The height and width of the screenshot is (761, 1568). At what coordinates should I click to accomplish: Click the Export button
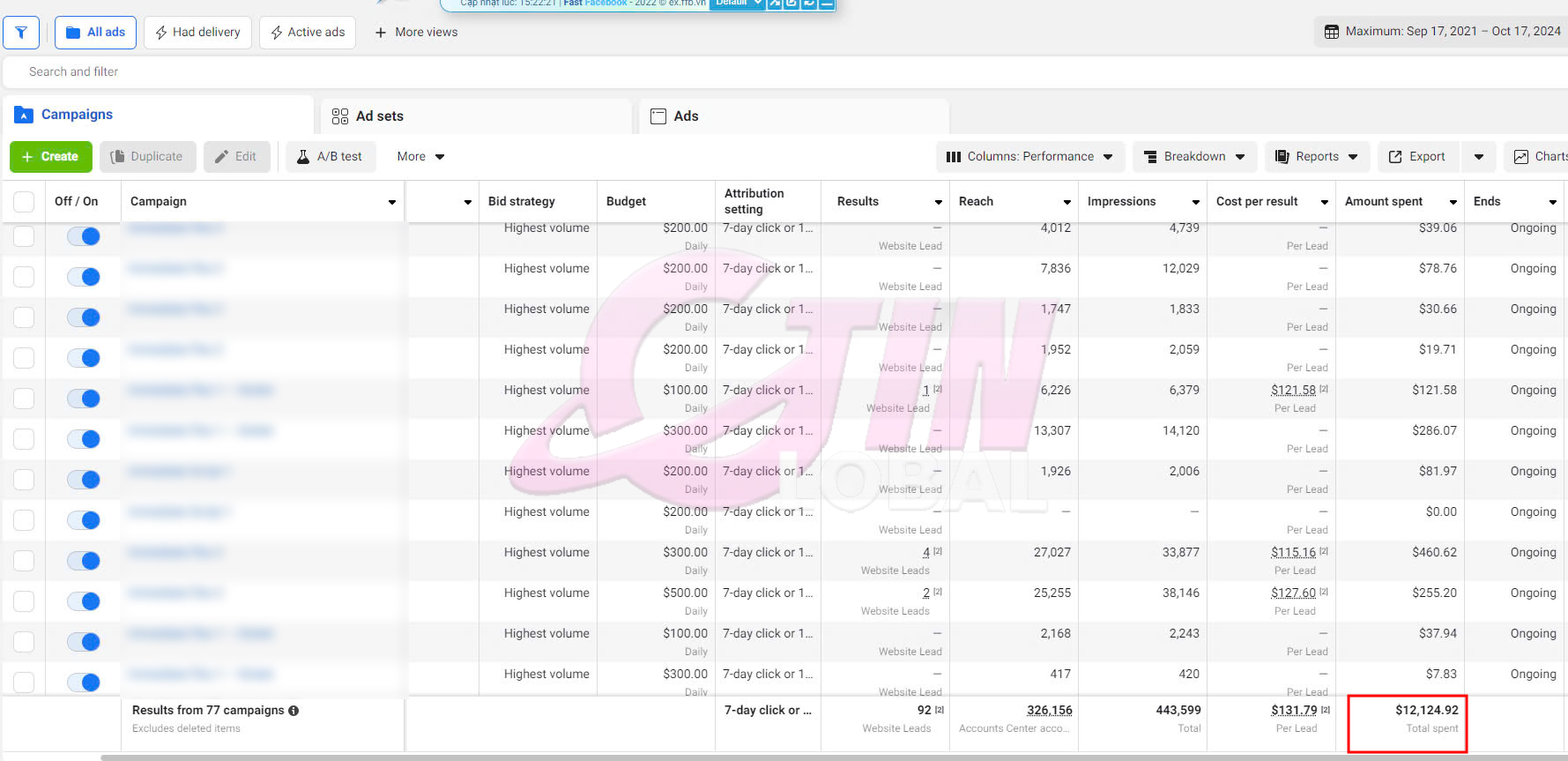1417,157
